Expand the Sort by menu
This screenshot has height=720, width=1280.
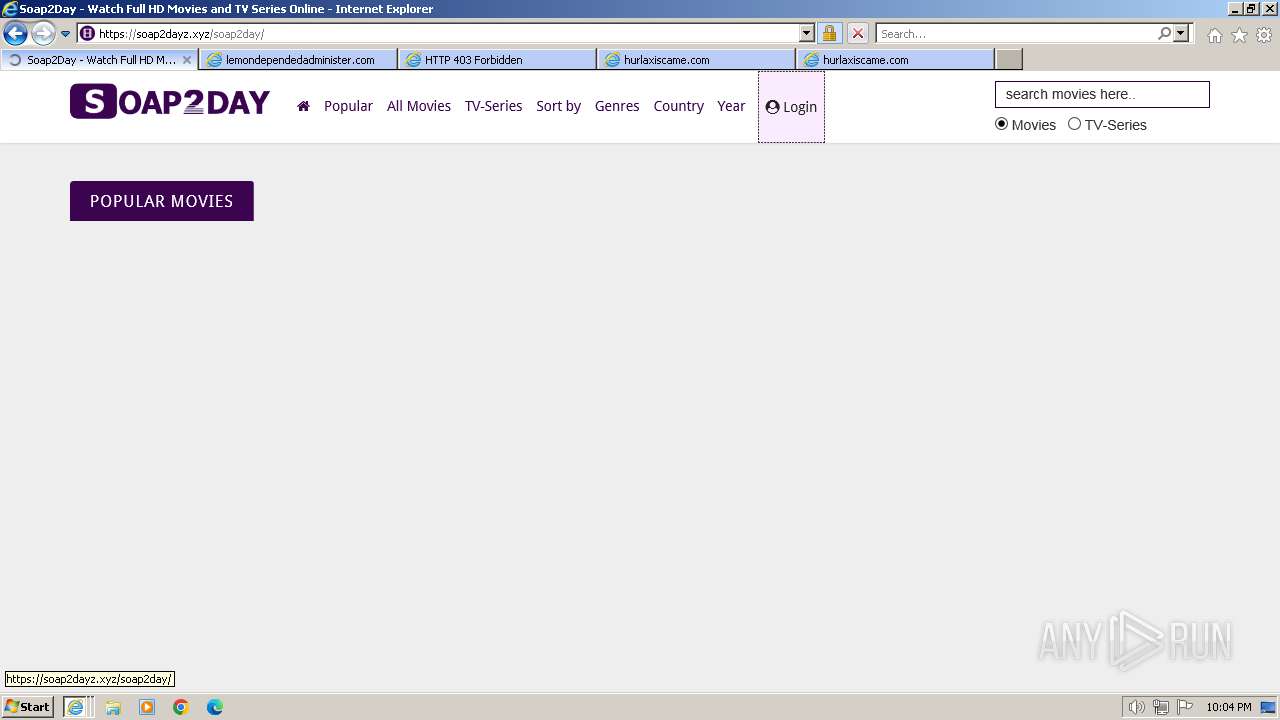[x=558, y=106]
